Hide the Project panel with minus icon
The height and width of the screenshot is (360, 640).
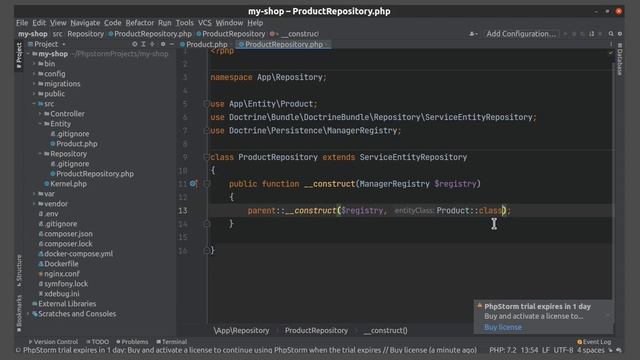[x=172, y=44]
